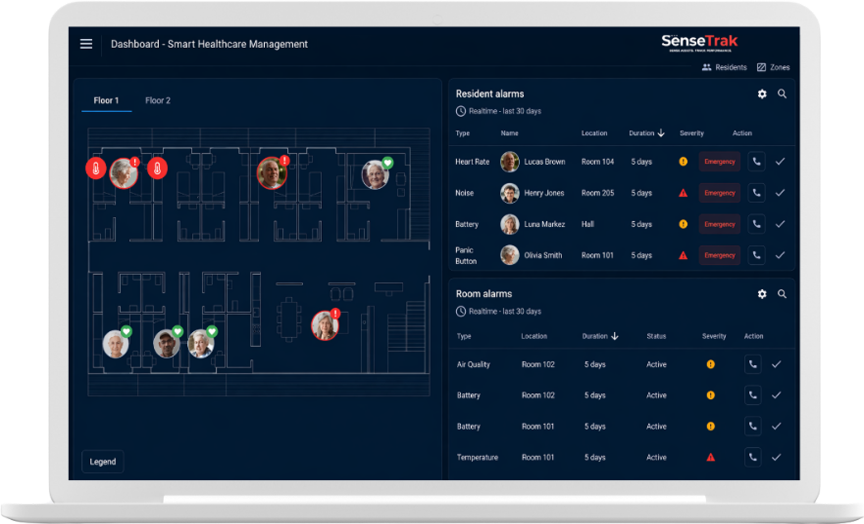Click Emergency button for Olivia Smith
The image size is (864, 524).
720,255
